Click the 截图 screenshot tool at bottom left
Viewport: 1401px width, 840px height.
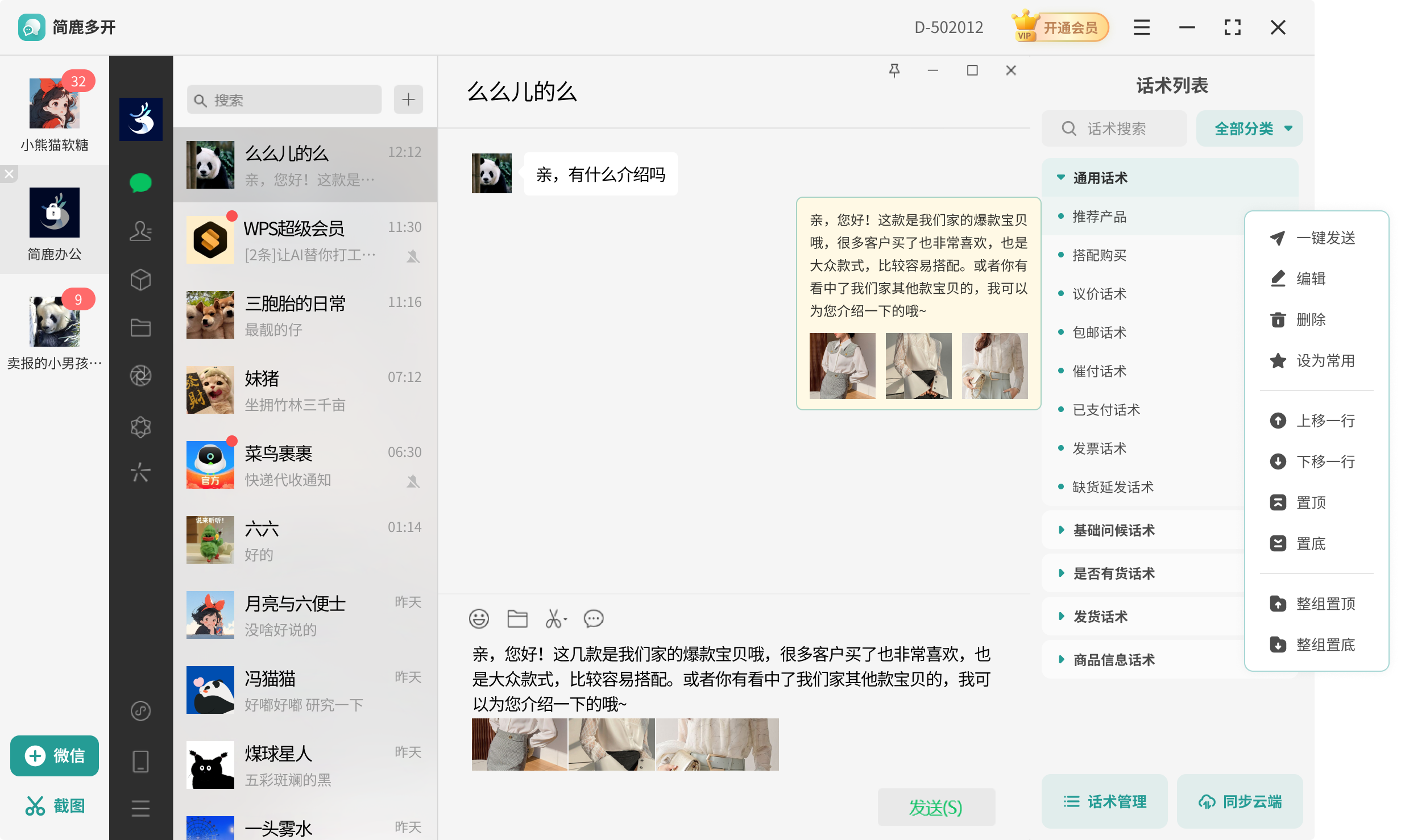tap(55, 805)
